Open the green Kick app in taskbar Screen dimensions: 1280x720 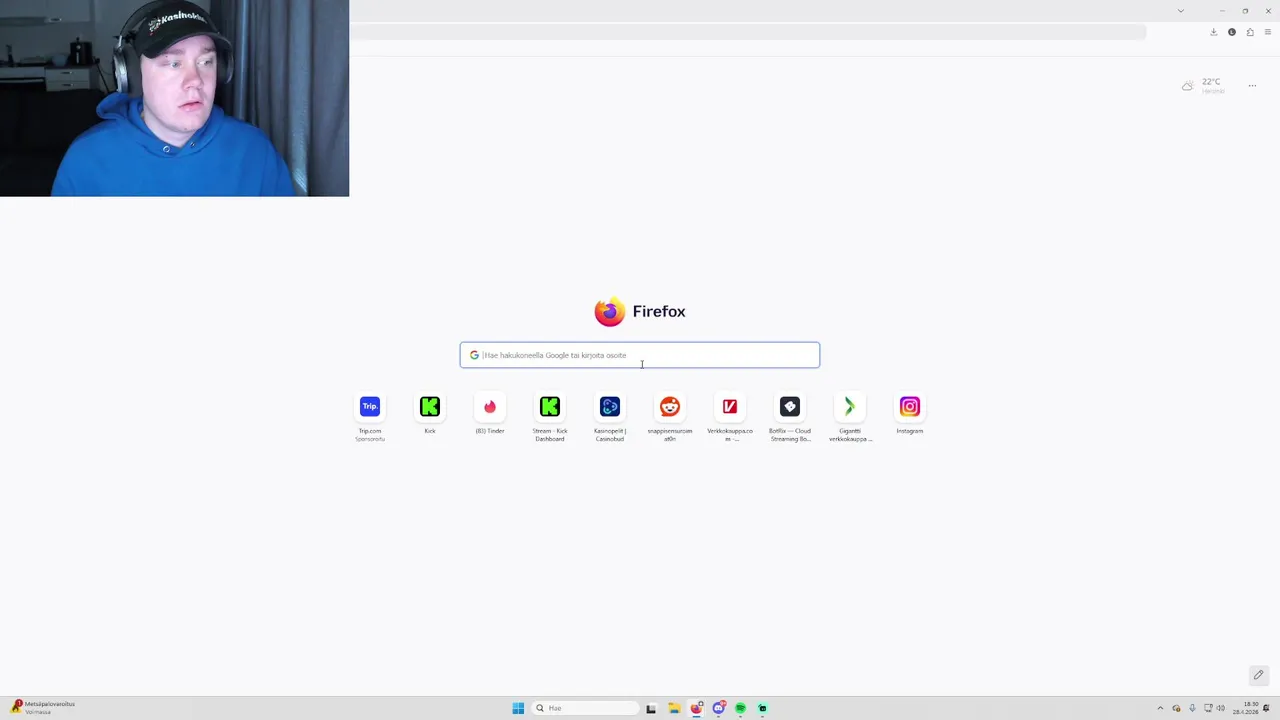pyautogui.click(x=763, y=708)
